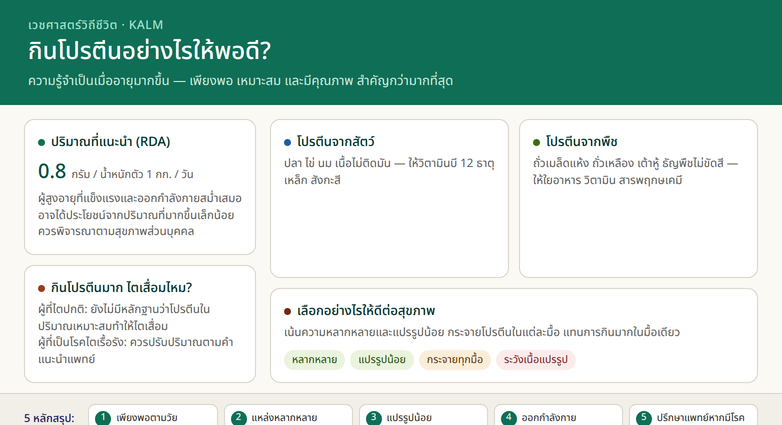Select the green แปรรูปน้อย tag chip
782x425 pixels.
tap(382, 360)
